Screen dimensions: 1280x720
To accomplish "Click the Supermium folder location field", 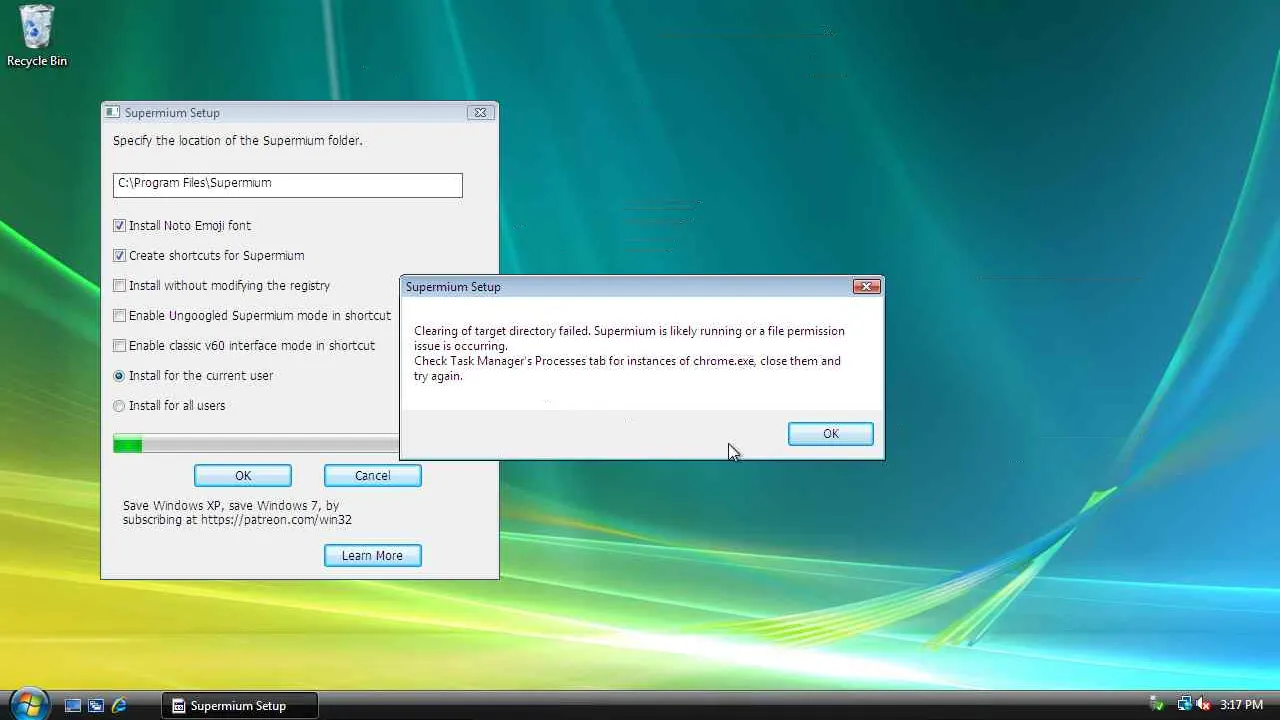I will [x=288, y=185].
